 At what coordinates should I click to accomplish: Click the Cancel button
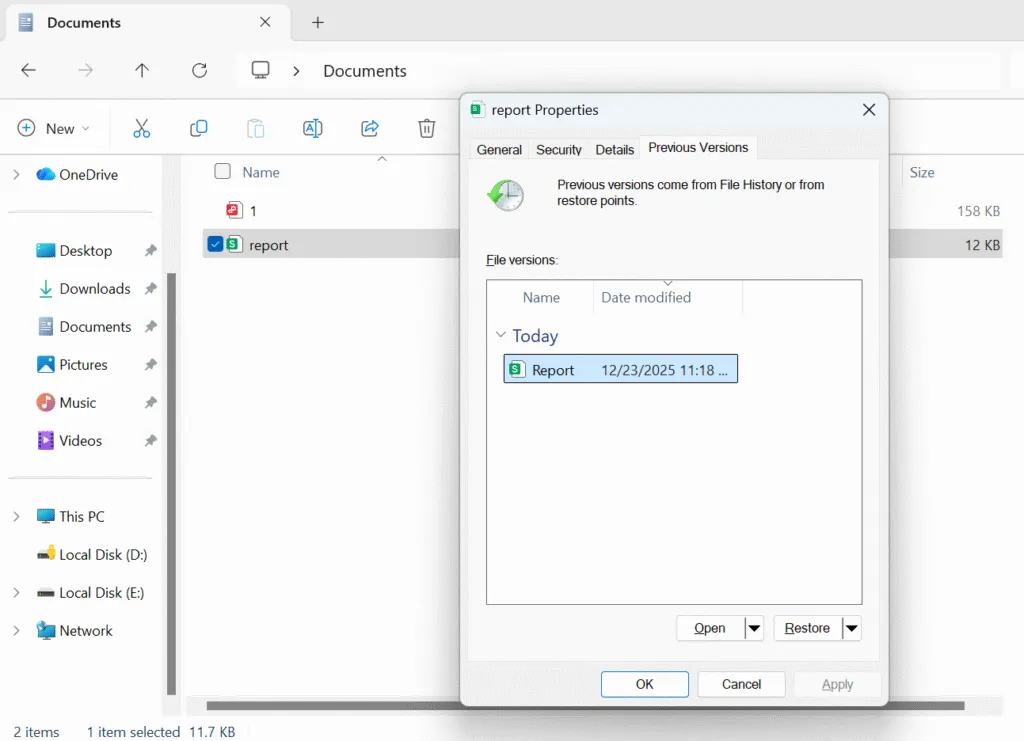click(741, 684)
